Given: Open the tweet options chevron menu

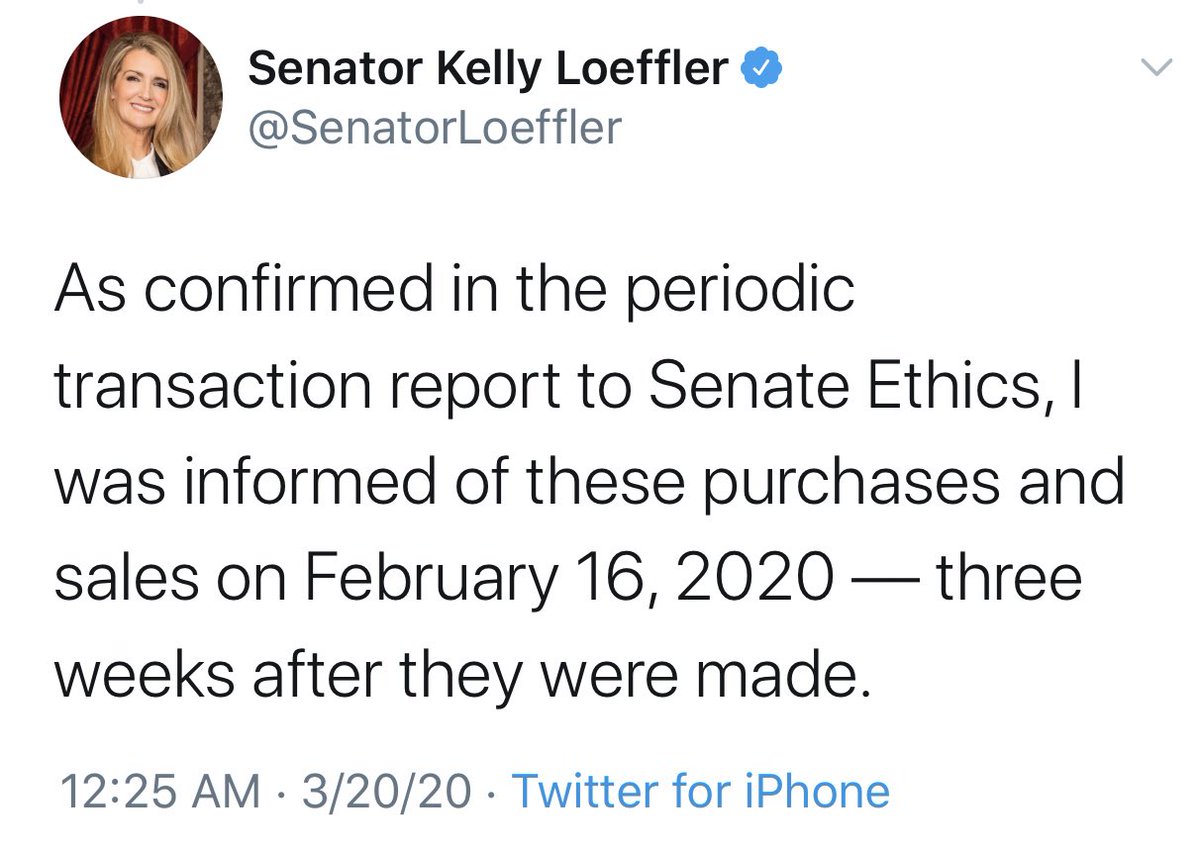Looking at the screenshot, I should (x=1156, y=68).
